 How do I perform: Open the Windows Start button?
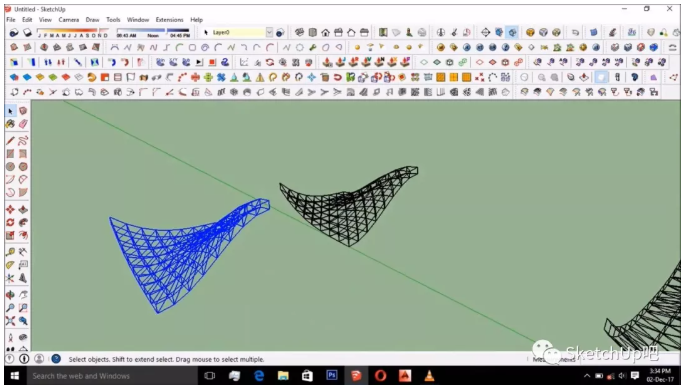[14, 375]
